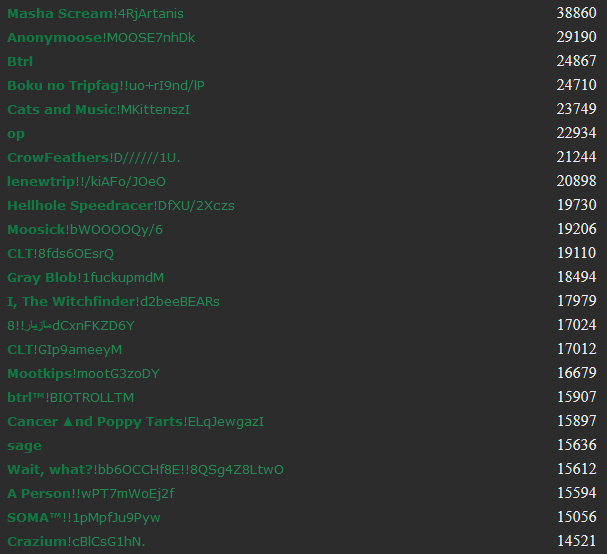
Task: Select the name CLT!8fds6OEsrQ
Action: click(60, 254)
